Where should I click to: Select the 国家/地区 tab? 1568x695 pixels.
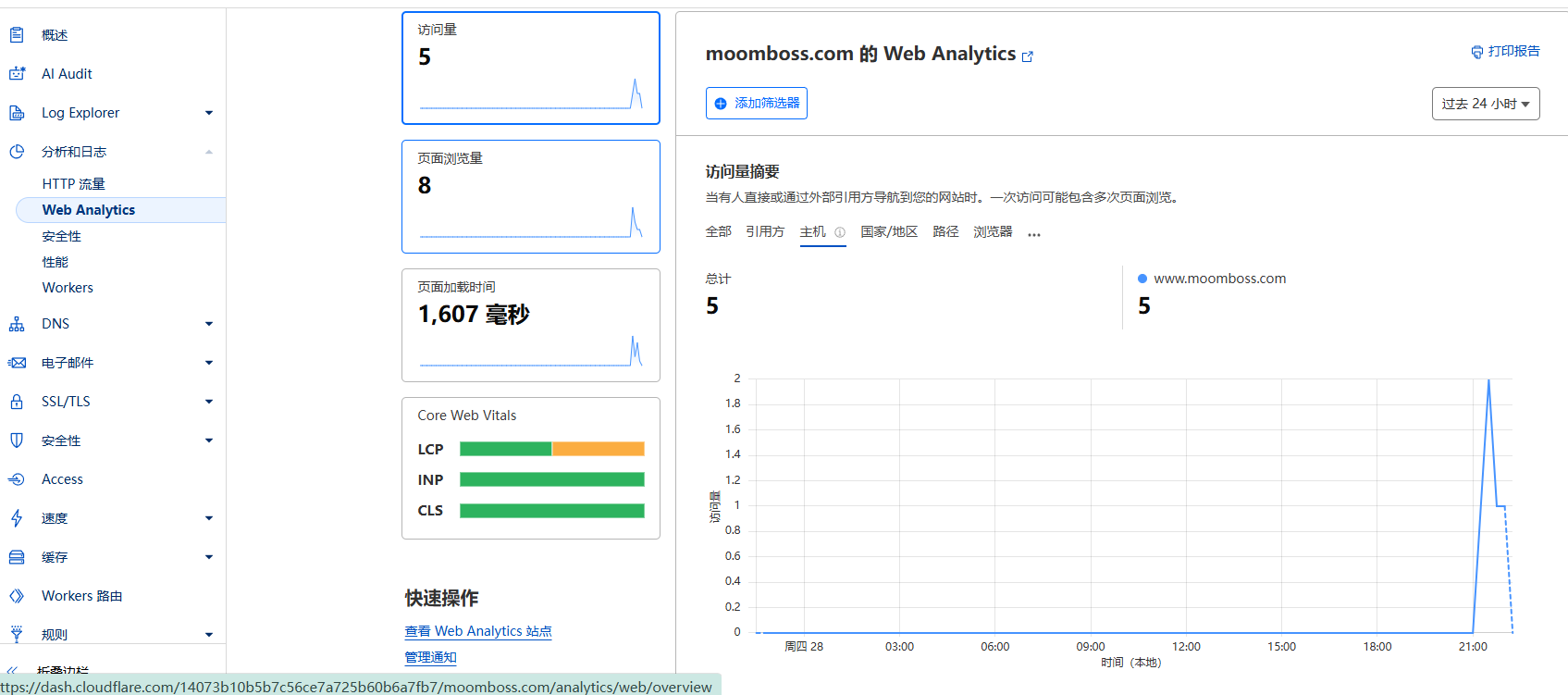(889, 231)
